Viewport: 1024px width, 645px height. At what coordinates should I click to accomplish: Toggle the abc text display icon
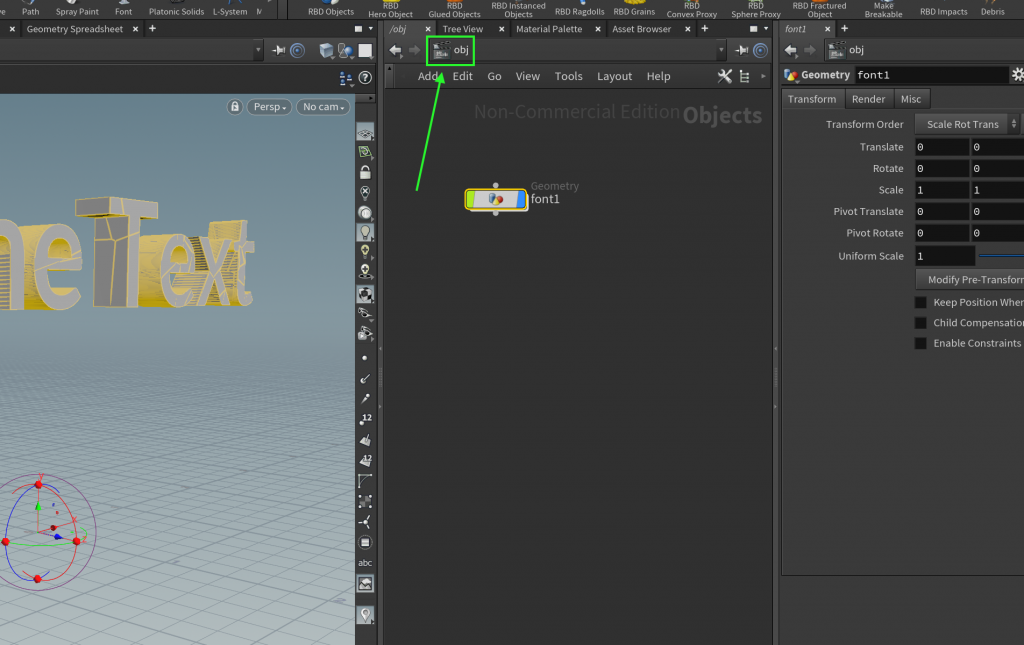(365, 563)
